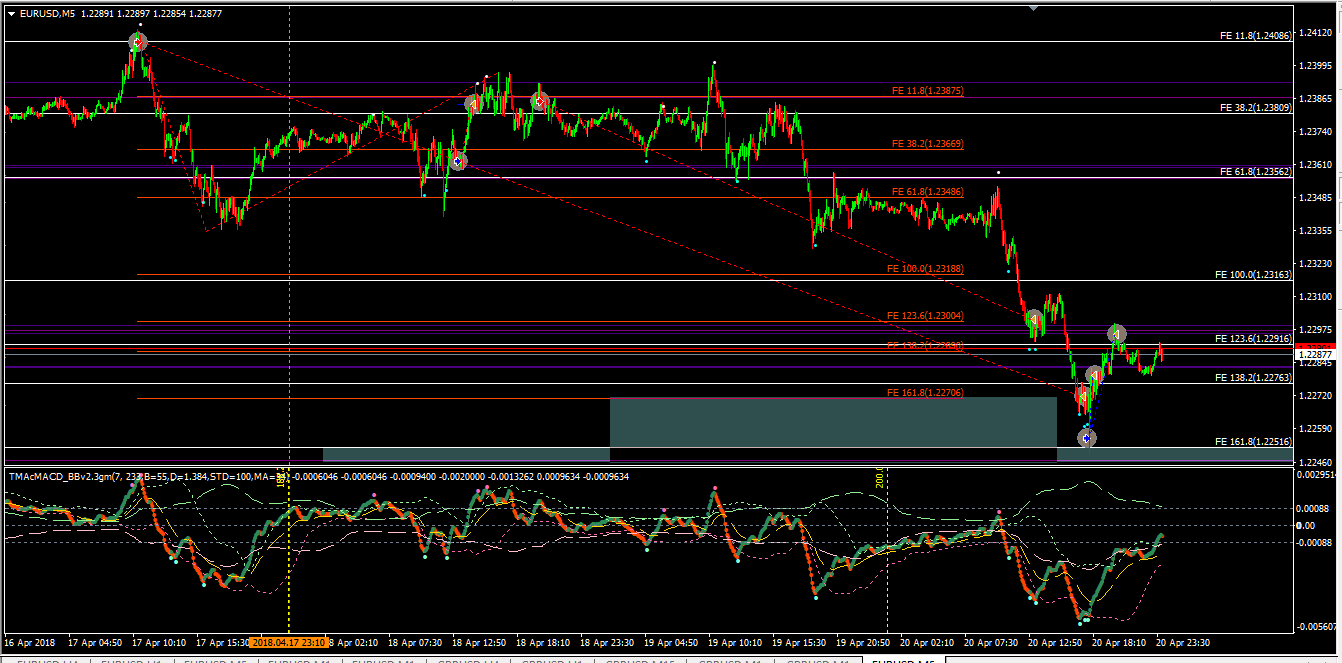Click price scale value 1.23100
The width and height of the screenshot is (1342, 663).
pos(1315,297)
